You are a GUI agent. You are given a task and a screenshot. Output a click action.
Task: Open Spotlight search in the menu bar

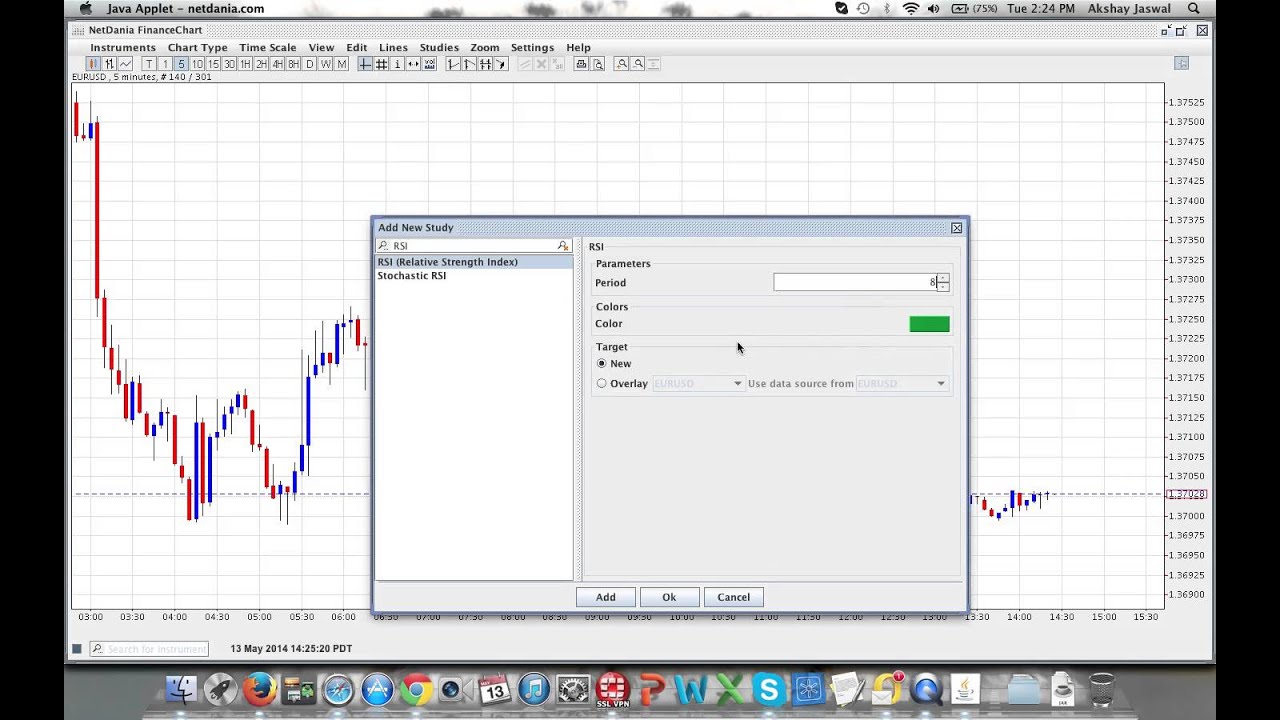click(1194, 8)
